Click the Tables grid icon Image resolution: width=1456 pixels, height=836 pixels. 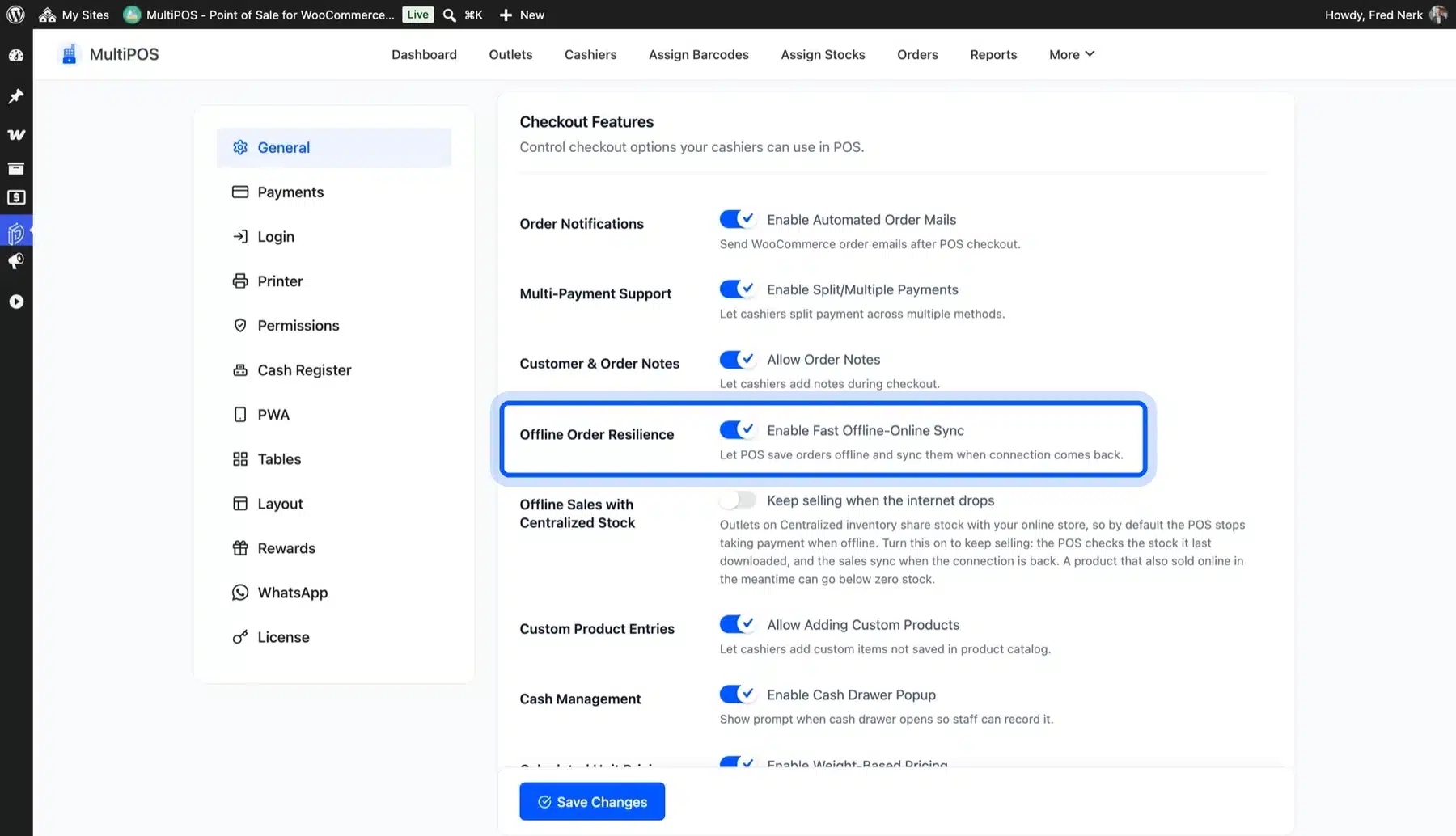click(240, 458)
